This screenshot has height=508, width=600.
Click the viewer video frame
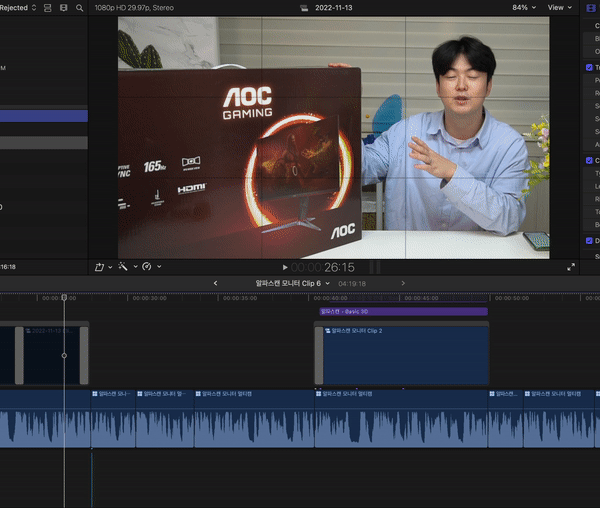(333, 138)
